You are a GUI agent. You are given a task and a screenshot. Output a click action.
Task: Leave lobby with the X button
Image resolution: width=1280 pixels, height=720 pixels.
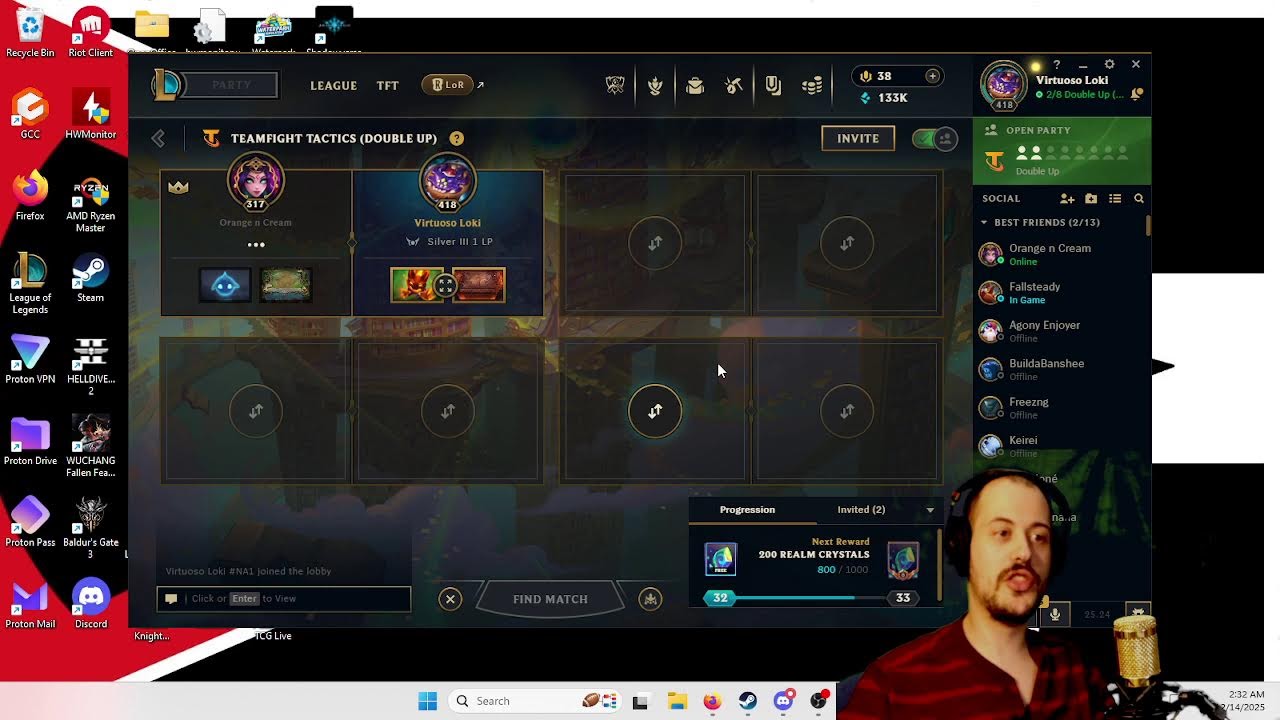[450, 599]
